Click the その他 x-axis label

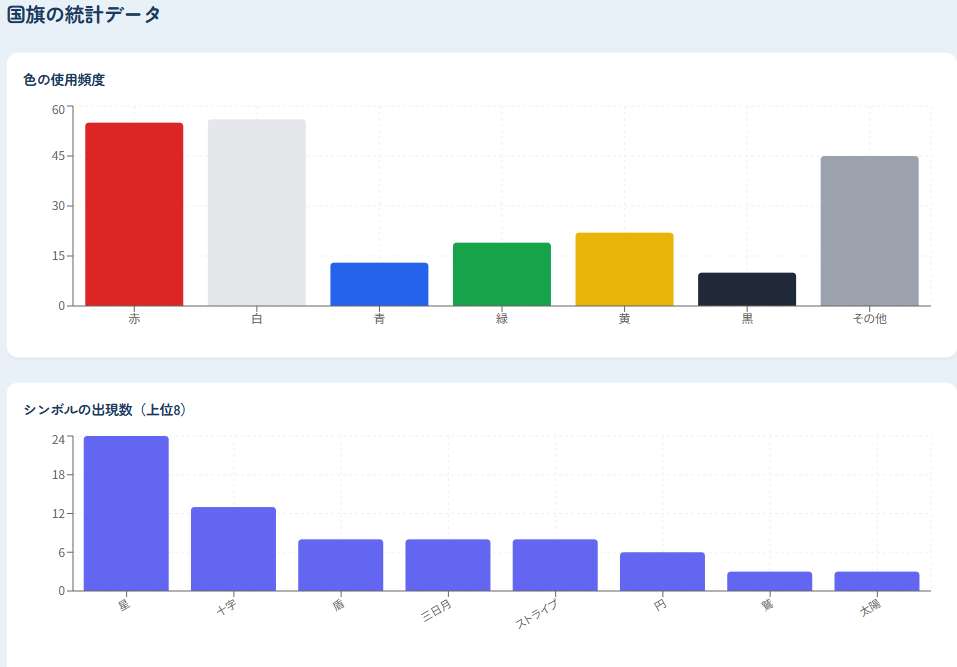[869, 319]
